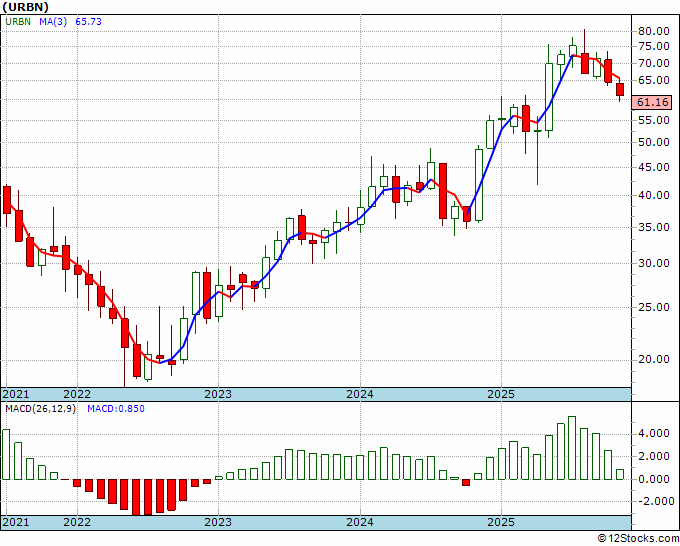Click the 2.000 MACD axis label
The width and height of the screenshot is (680, 546).
tap(654, 456)
